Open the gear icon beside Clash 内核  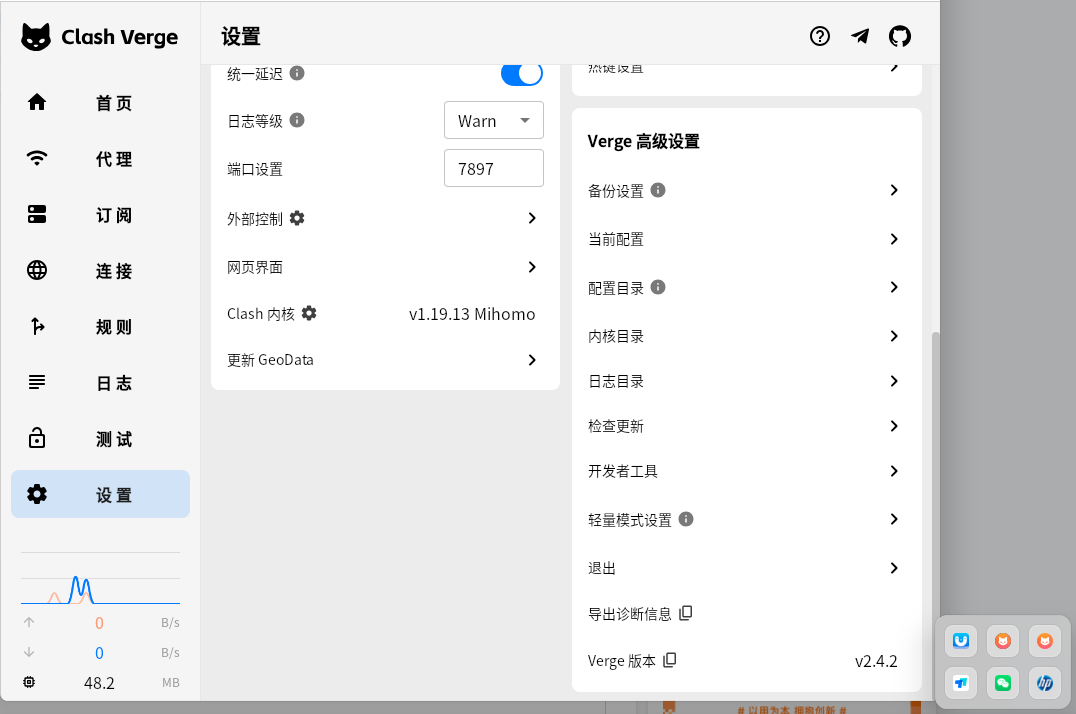tap(309, 314)
